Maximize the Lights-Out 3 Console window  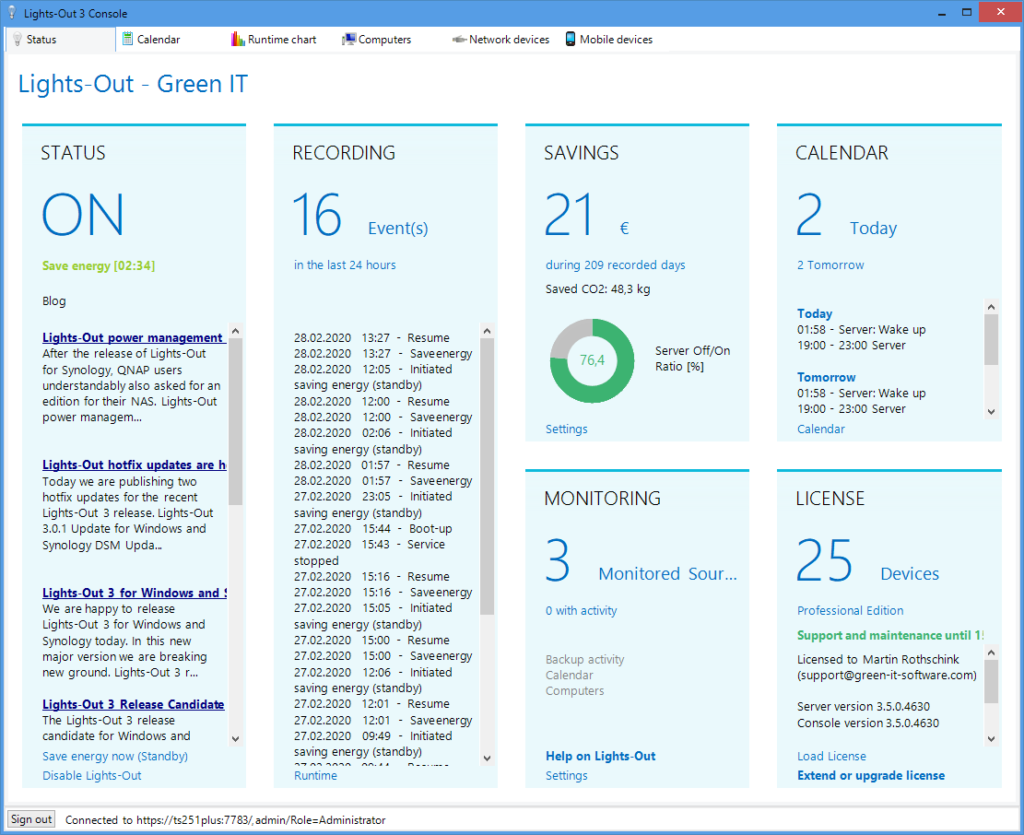[967, 12]
